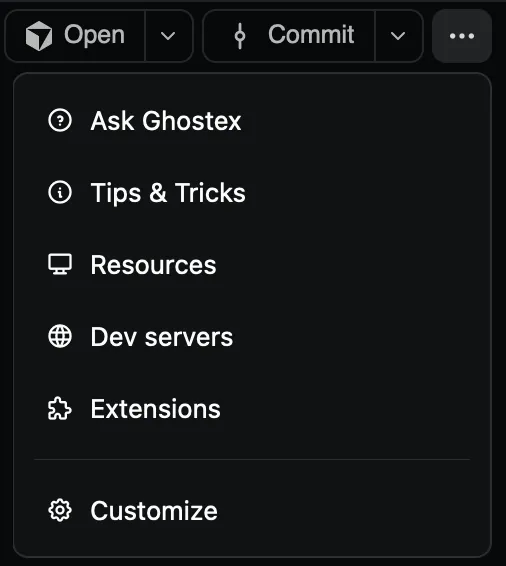Click the cube icon in Open button
Image resolution: width=506 pixels, height=566 pixels.
tap(39, 36)
